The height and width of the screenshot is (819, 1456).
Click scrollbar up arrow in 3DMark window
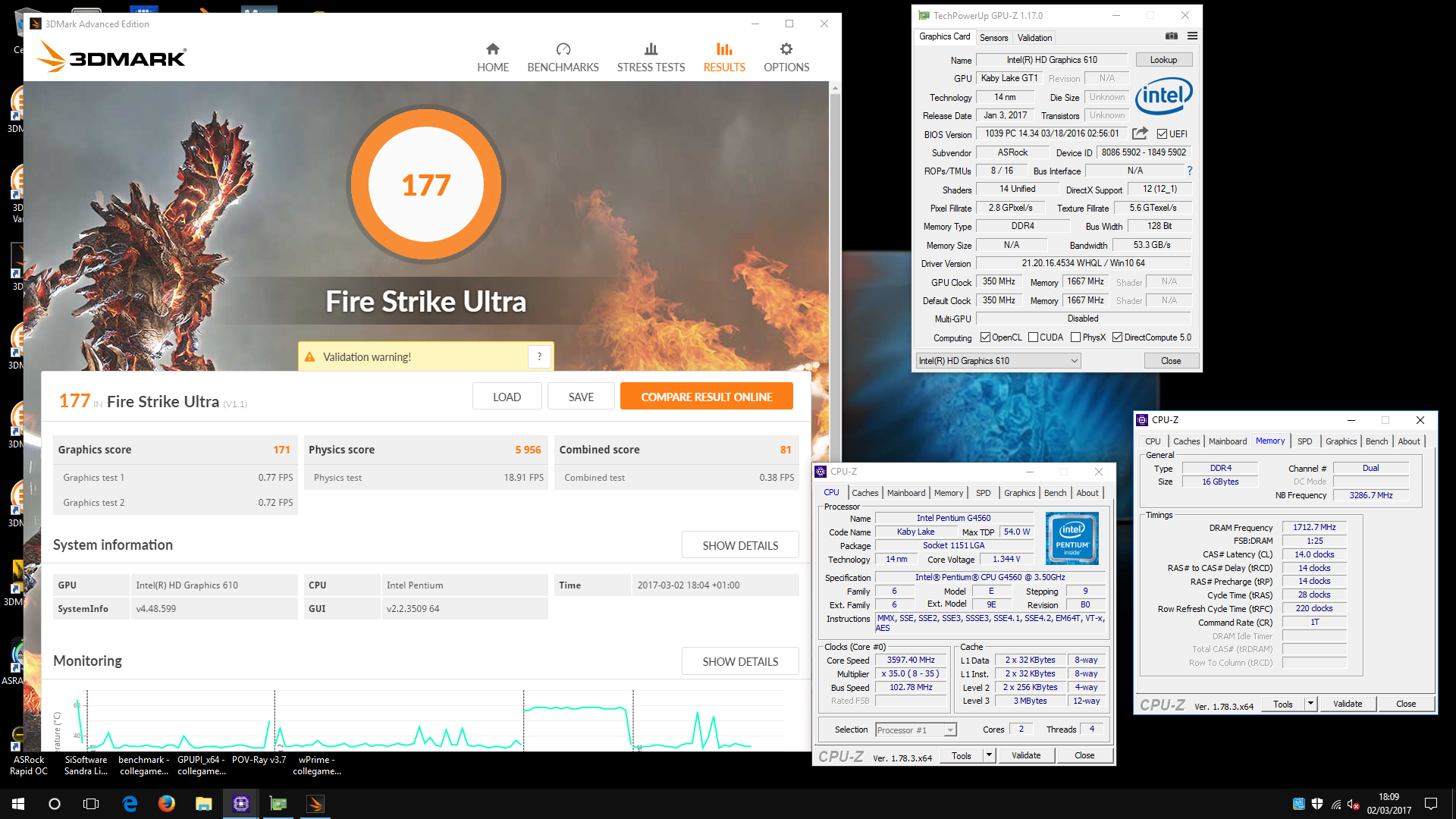pyautogui.click(x=835, y=88)
